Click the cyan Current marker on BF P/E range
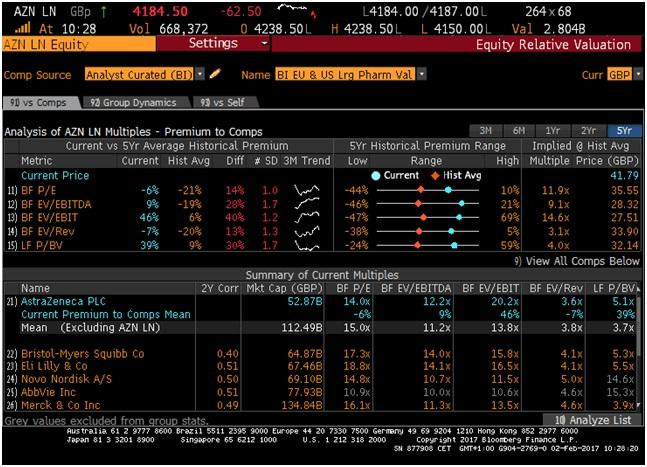Screen dimensions: 647x467 [x=448, y=190]
